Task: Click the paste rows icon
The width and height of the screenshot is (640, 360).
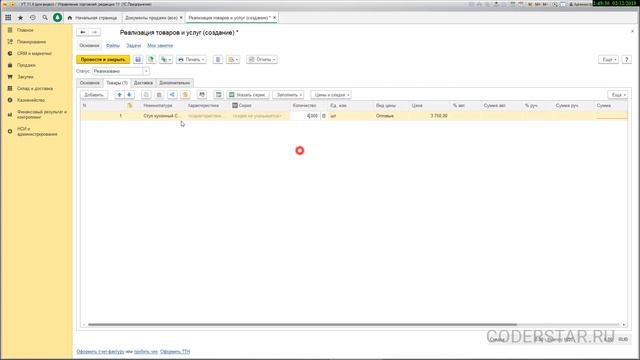Action: (x=159, y=95)
